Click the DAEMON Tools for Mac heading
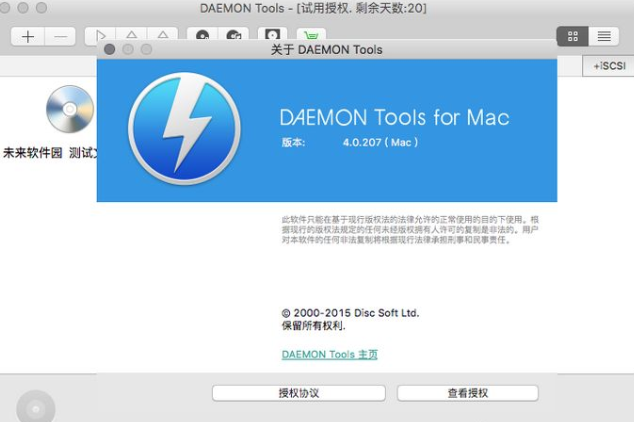 [x=394, y=117]
